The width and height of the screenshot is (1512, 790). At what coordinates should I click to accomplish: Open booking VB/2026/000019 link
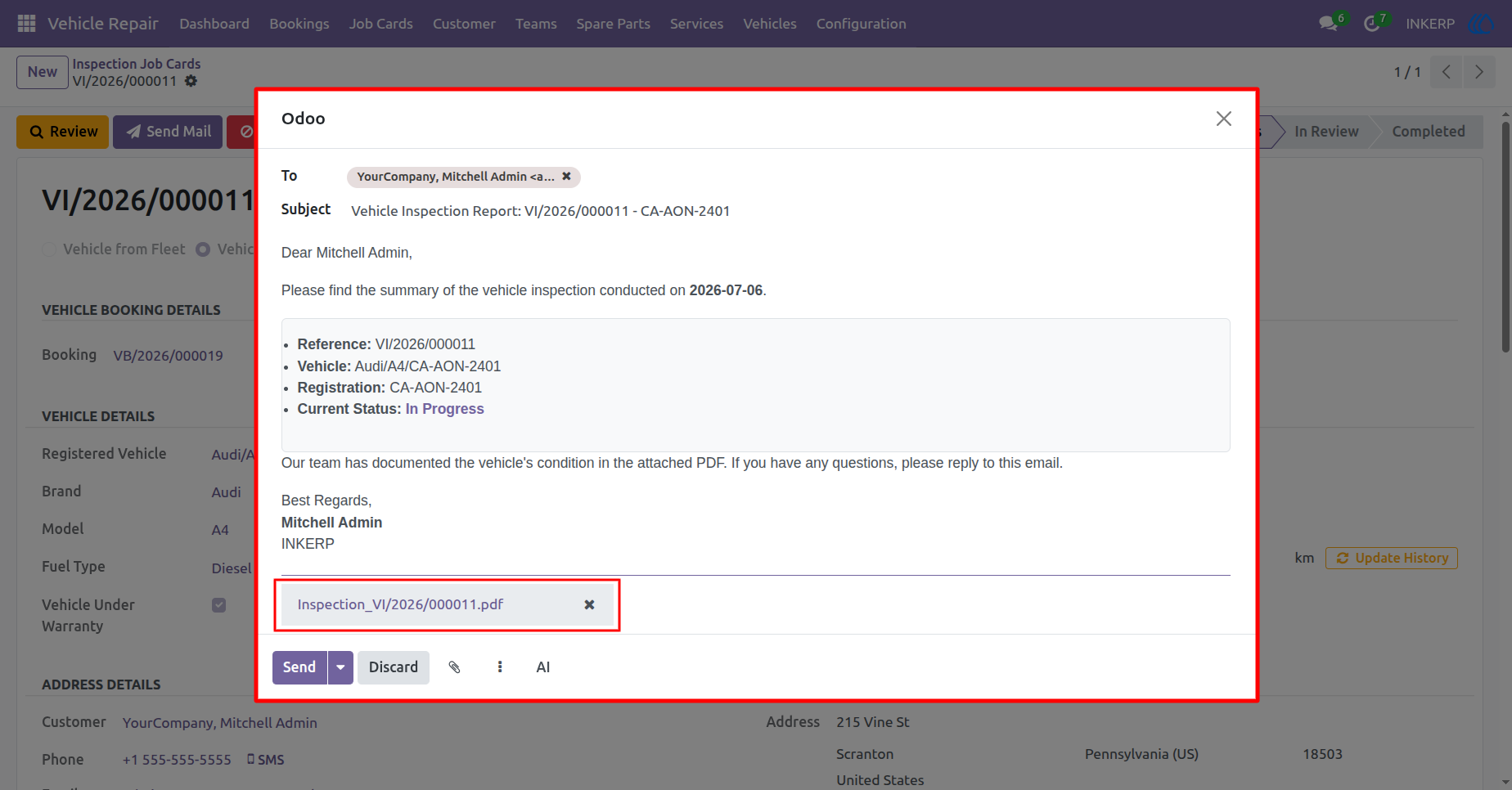168,356
